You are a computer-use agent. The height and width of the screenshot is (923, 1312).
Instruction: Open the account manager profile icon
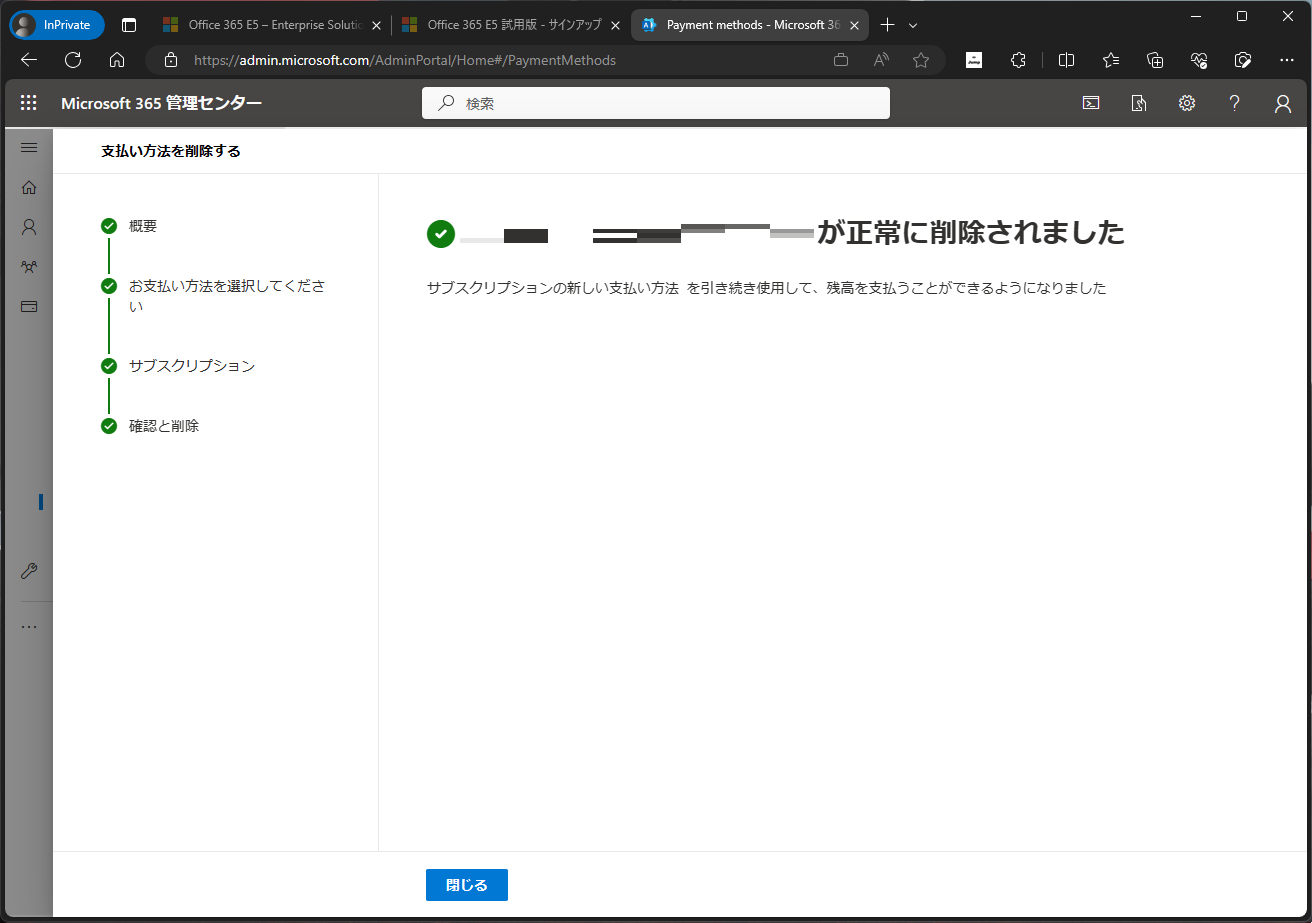click(1283, 103)
